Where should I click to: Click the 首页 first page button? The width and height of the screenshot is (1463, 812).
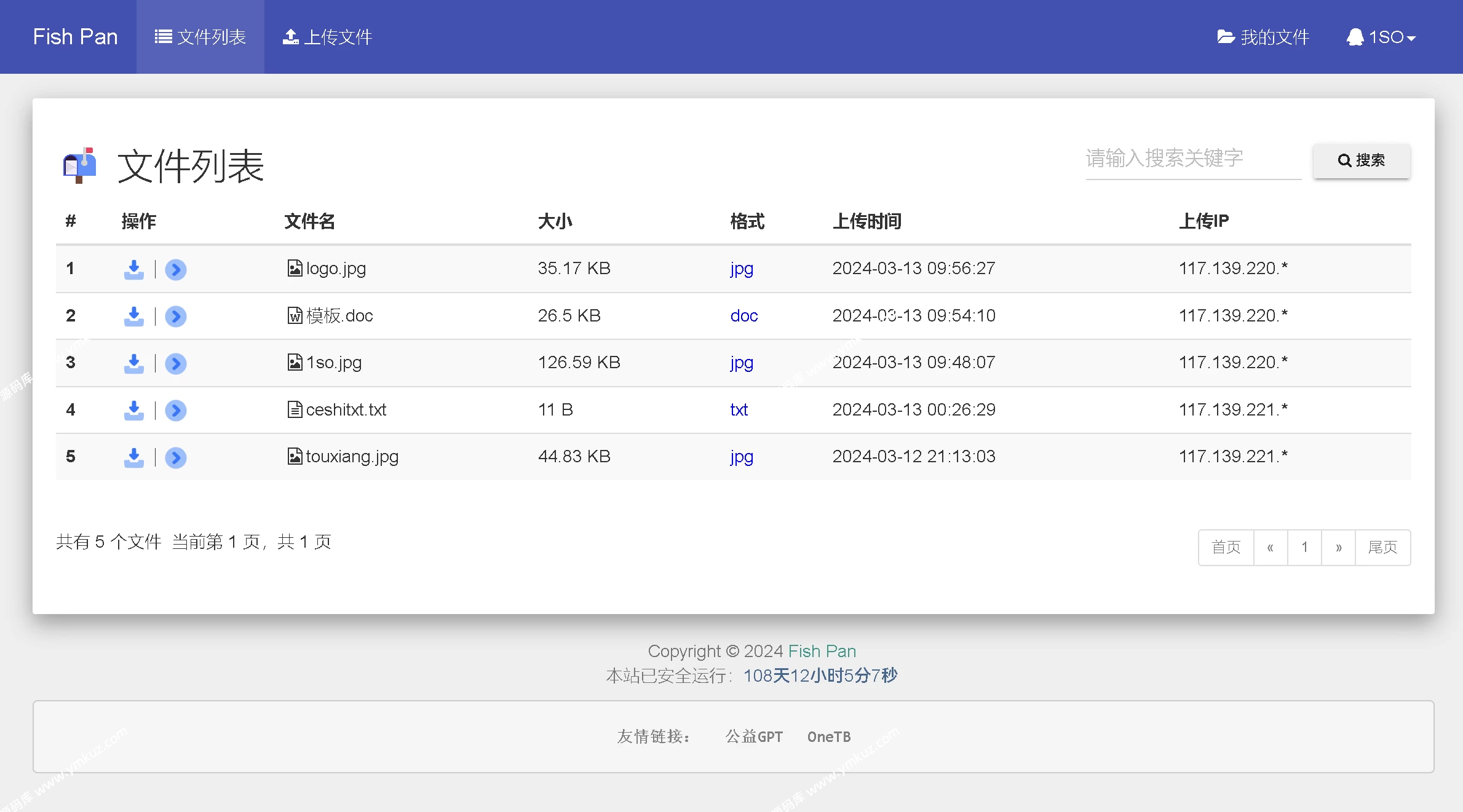[x=1225, y=546]
